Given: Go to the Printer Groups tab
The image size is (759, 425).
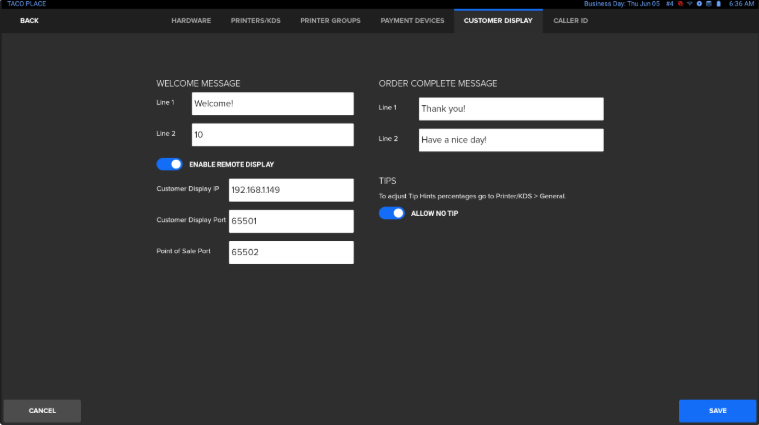Looking at the screenshot, I should pos(330,20).
